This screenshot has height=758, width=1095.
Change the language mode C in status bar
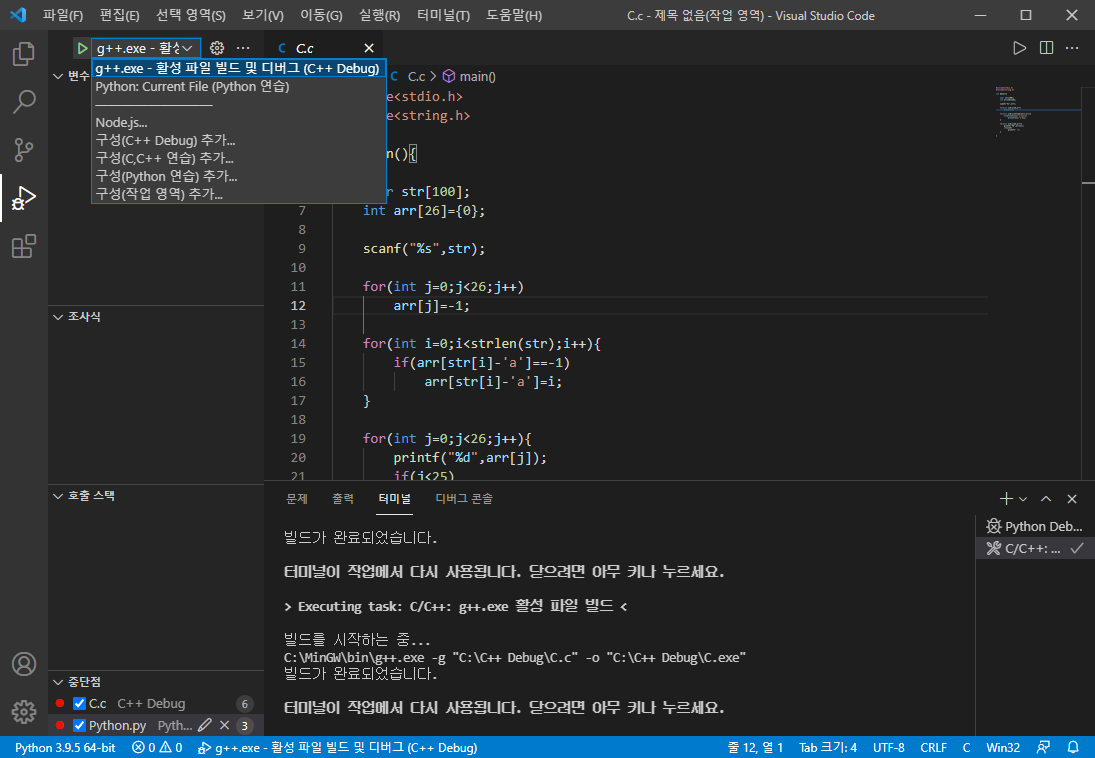point(967,748)
